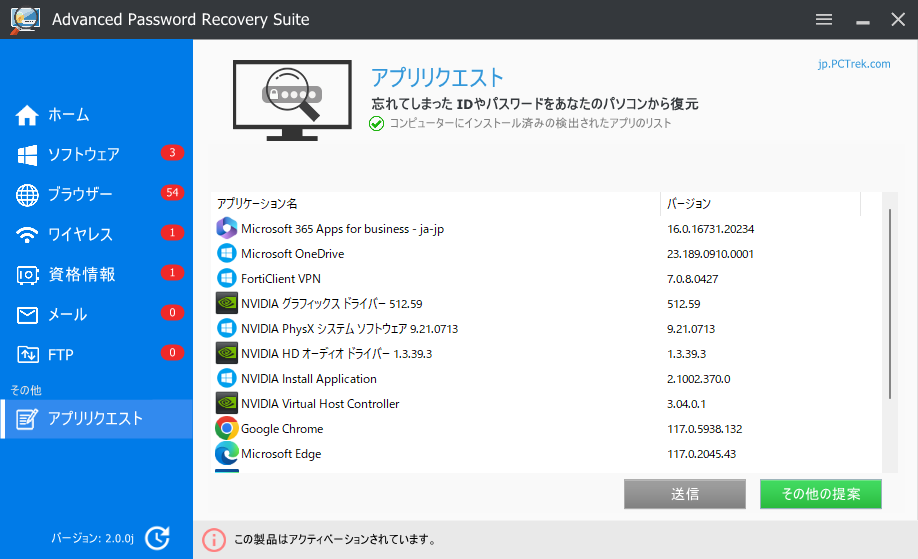
Task: Click the Google Chrome icon in list
Action: click(226, 429)
